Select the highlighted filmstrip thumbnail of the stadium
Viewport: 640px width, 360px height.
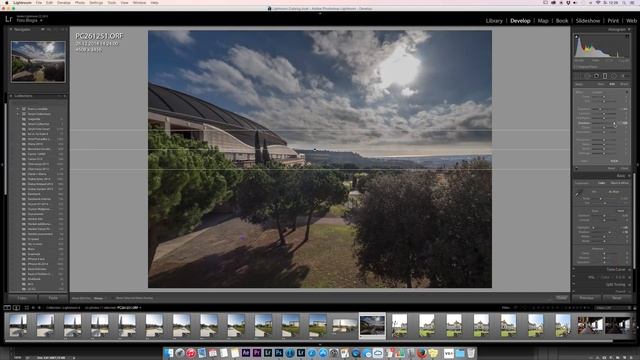coord(372,325)
